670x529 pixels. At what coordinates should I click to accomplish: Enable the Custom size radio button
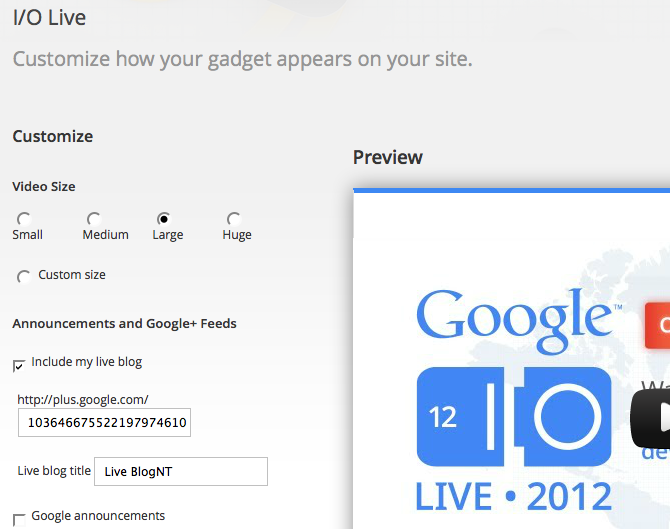tap(23, 276)
